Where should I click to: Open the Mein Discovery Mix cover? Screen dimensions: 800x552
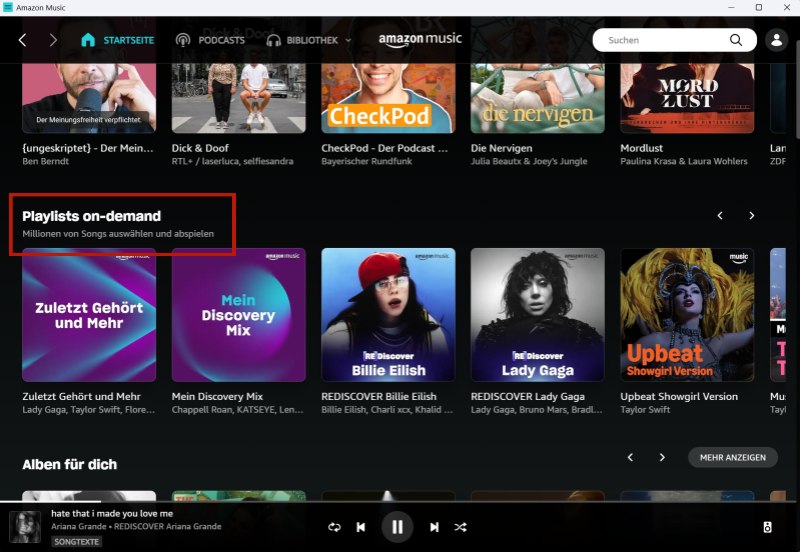pyautogui.click(x=239, y=315)
